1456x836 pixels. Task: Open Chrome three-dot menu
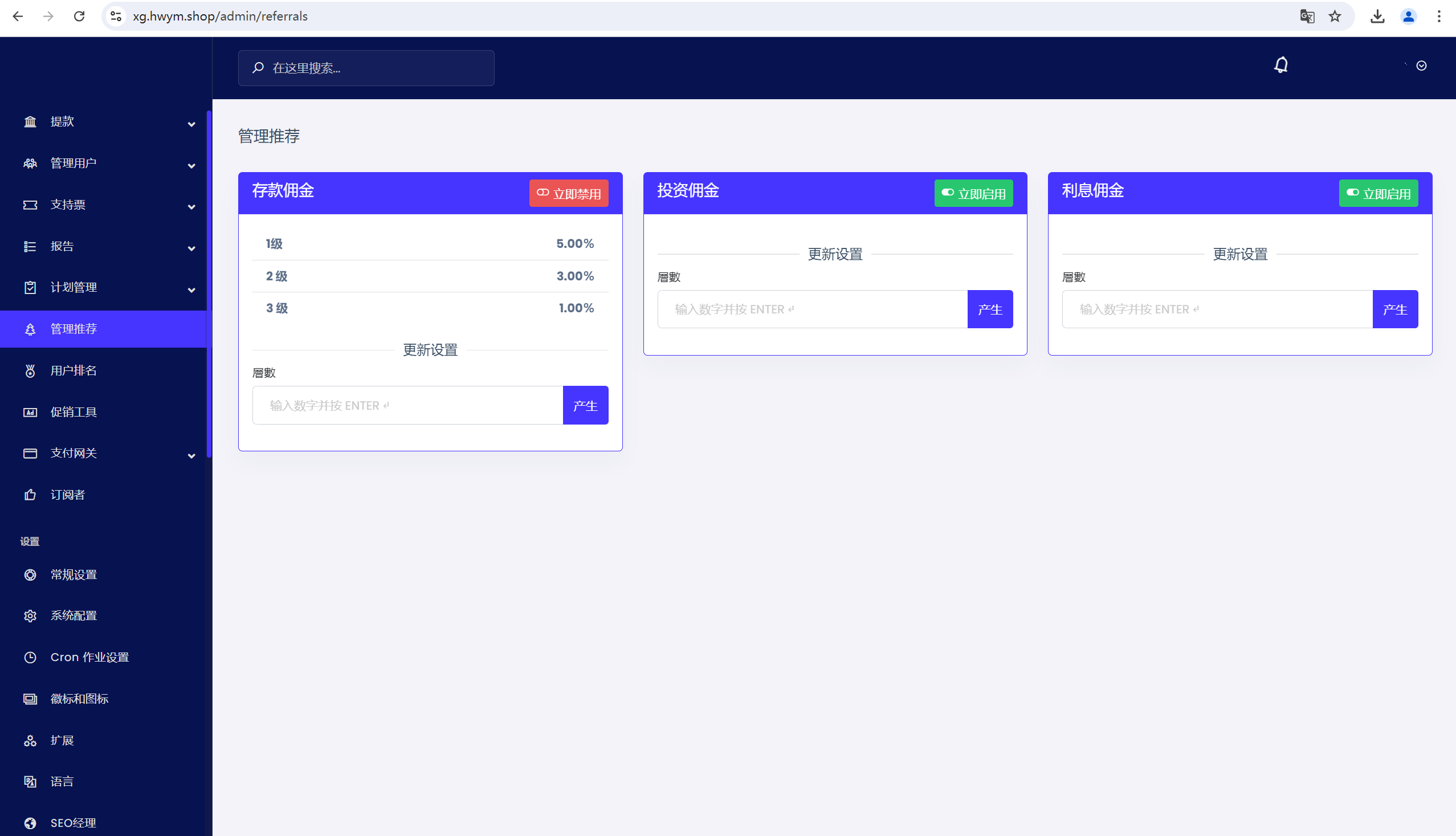click(x=1439, y=16)
